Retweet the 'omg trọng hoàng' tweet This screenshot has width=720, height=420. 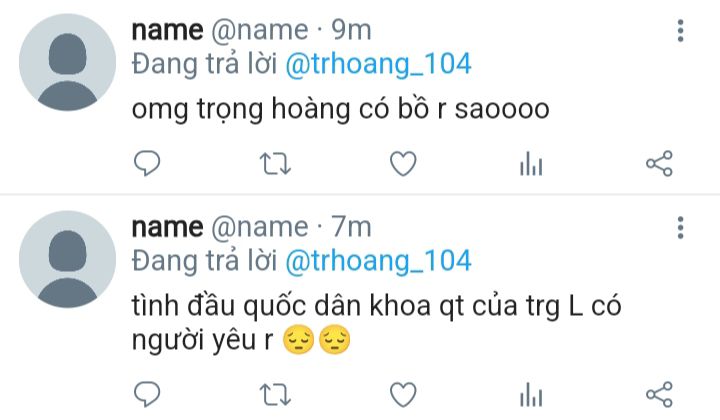[275, 164]
